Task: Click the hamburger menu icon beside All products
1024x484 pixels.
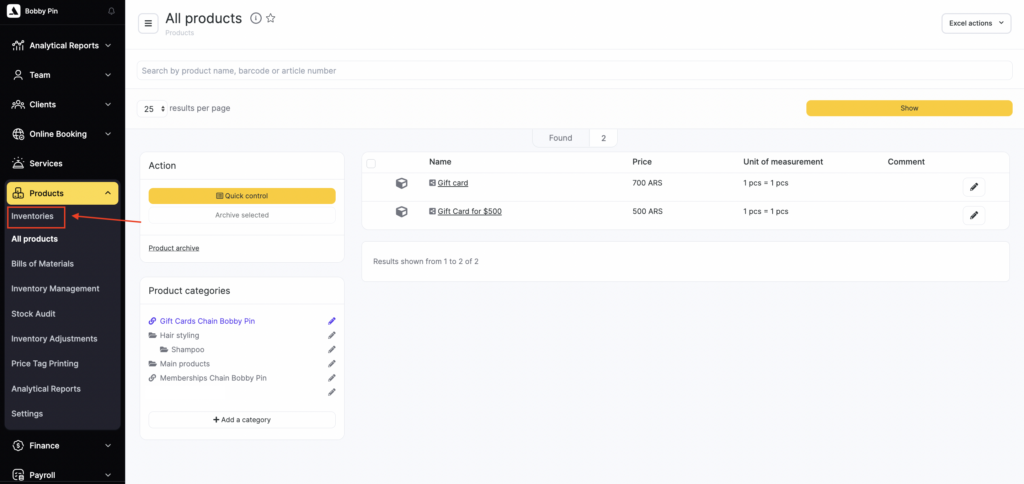Action: point(148,23)
